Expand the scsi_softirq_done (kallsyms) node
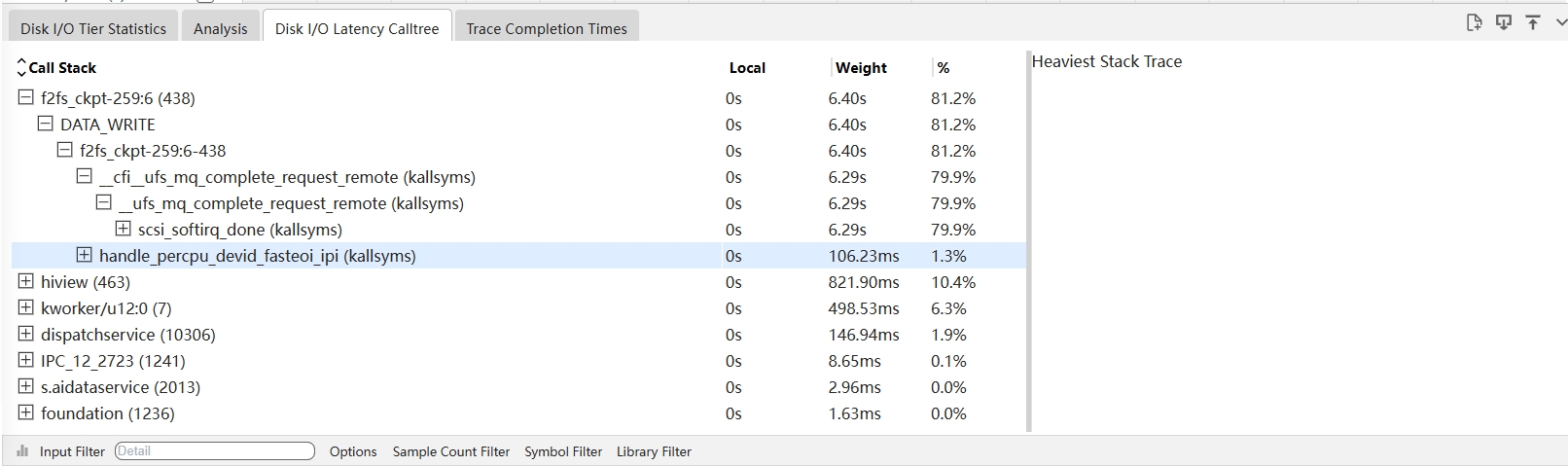Viewport: 1568px width, 466px height. (123, 229)
